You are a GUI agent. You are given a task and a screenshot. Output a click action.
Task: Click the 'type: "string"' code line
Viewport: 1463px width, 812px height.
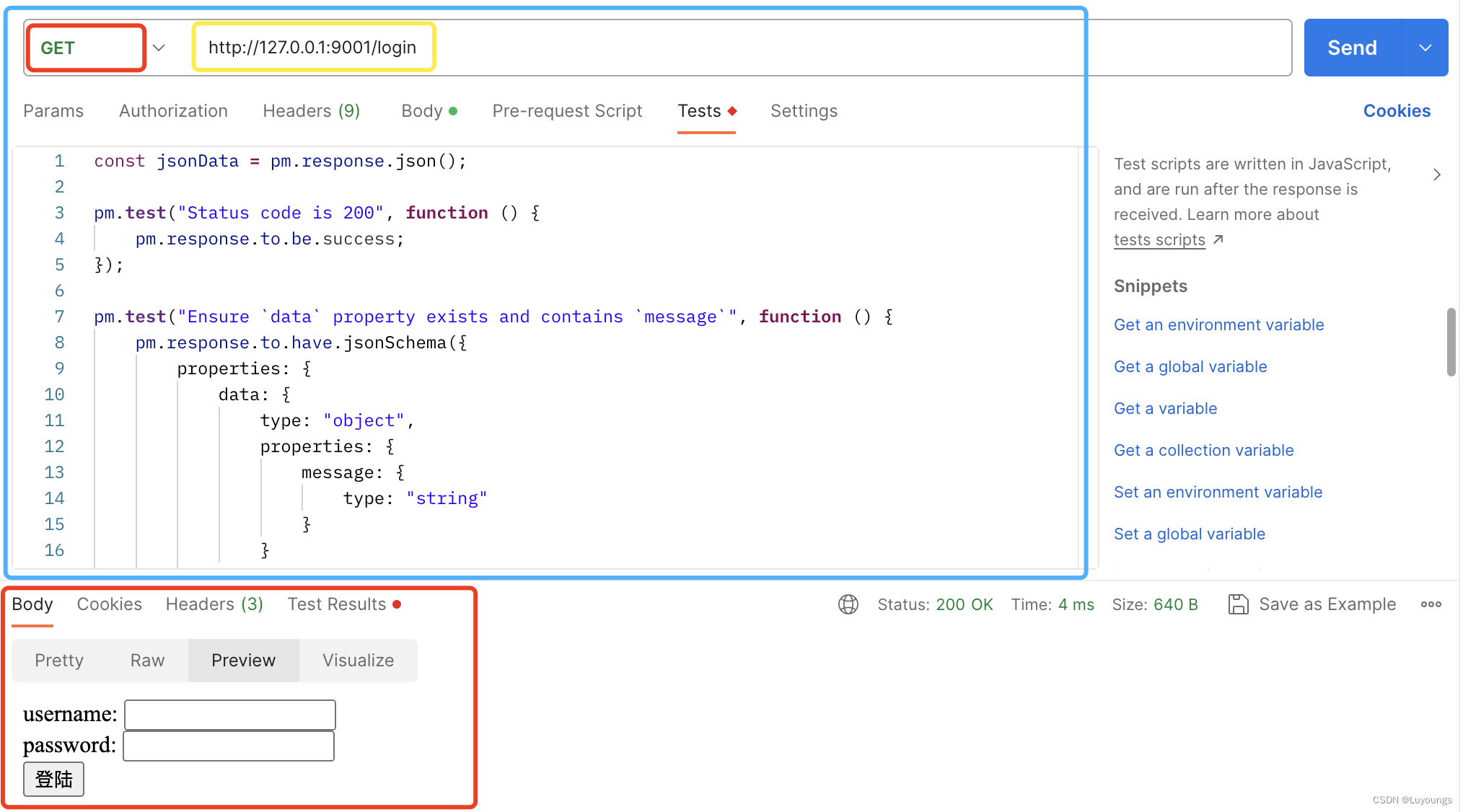415,498
